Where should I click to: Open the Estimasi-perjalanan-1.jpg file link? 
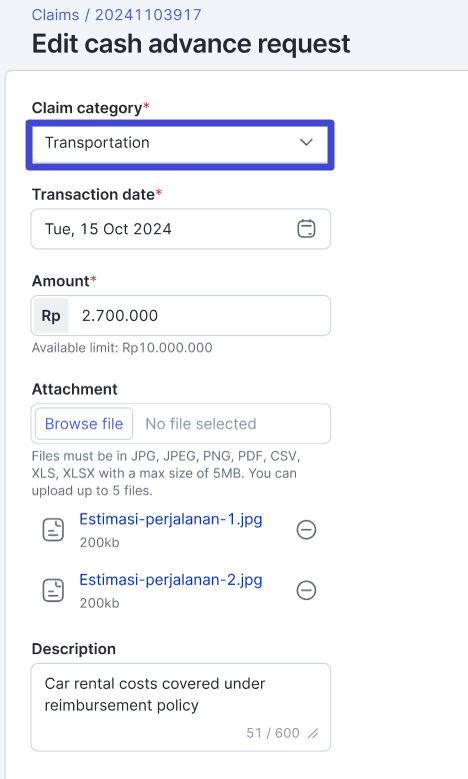point(171,519)
